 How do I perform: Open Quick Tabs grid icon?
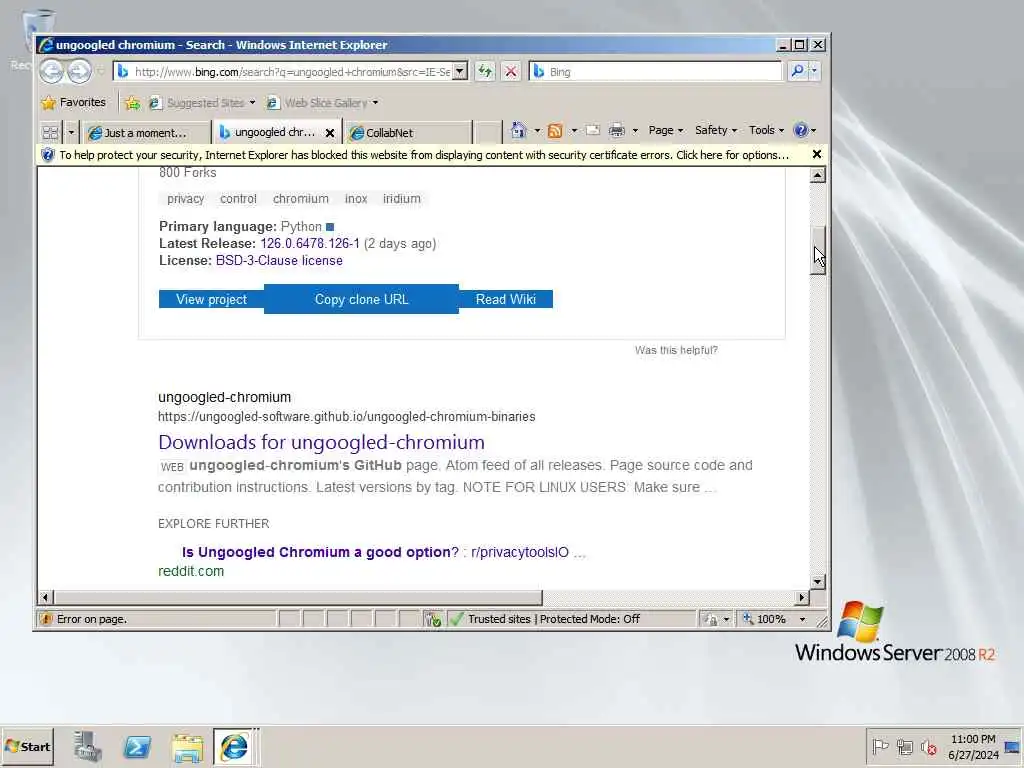pos(50,133)
